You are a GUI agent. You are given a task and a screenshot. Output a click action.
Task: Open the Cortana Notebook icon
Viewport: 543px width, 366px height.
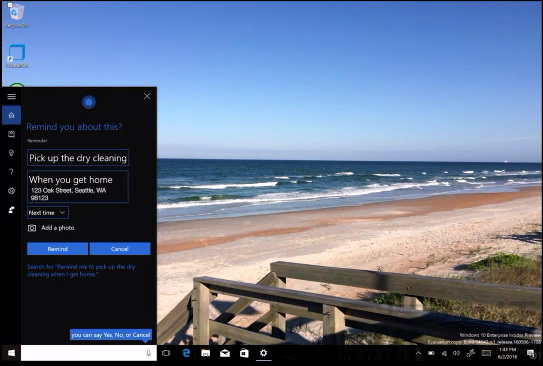click(11, 134)
